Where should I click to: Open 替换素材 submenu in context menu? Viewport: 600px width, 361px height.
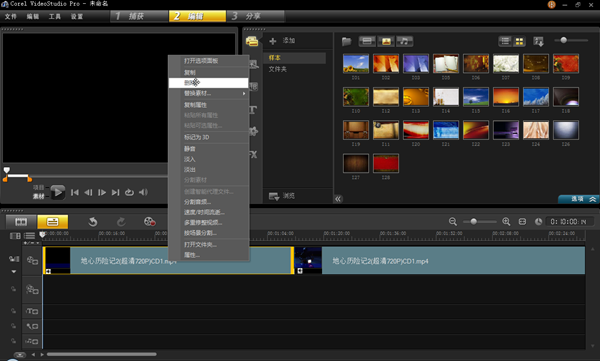(x=209, y=93)
